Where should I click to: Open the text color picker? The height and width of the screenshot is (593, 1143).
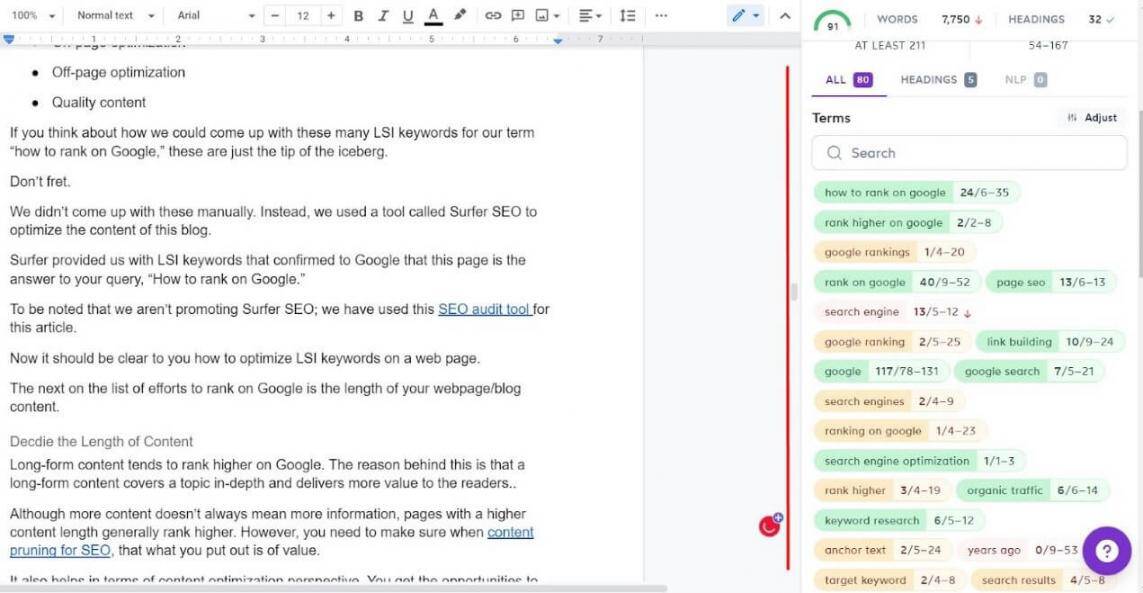pos(433,16)
